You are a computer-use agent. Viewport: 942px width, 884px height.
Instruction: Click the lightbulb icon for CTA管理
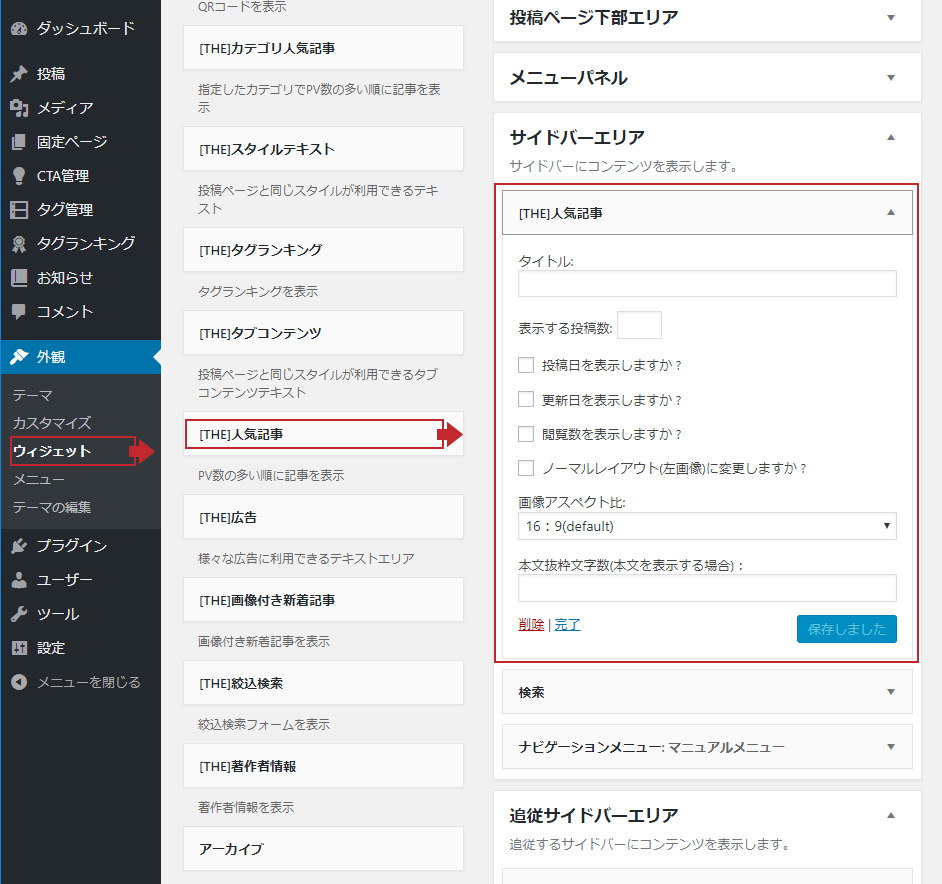(19, 176)
